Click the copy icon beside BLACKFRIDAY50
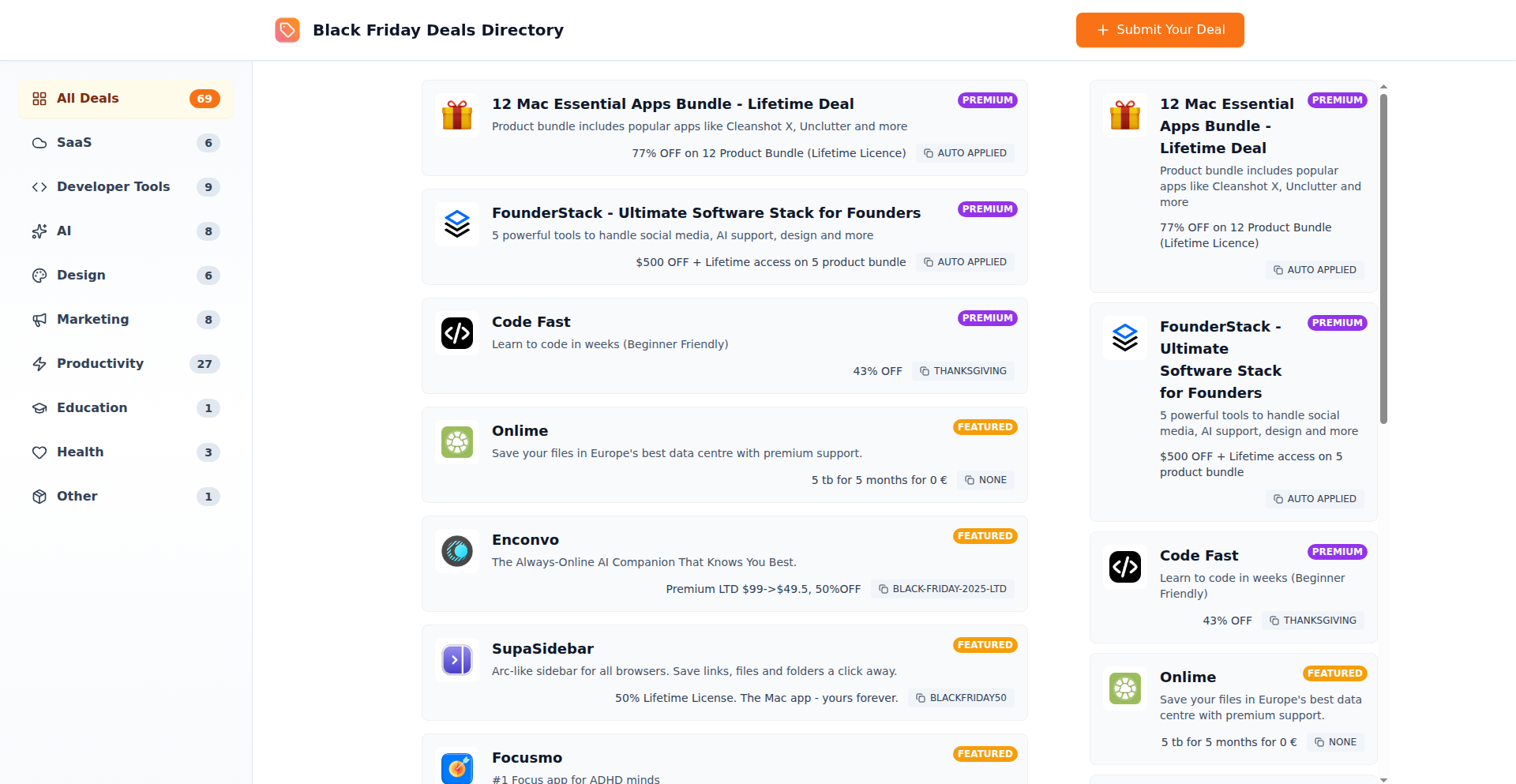Viewport: 1516px width, 784px height. pos(920,698)
